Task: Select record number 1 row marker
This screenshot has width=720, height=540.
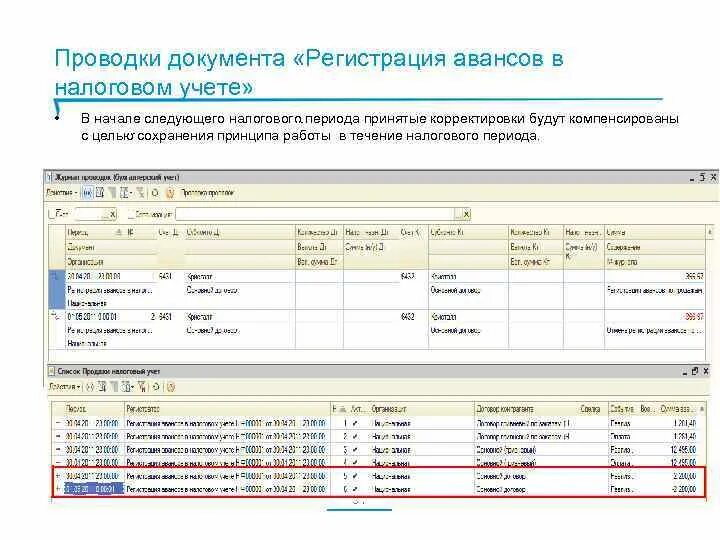Action: coord(58,423)
